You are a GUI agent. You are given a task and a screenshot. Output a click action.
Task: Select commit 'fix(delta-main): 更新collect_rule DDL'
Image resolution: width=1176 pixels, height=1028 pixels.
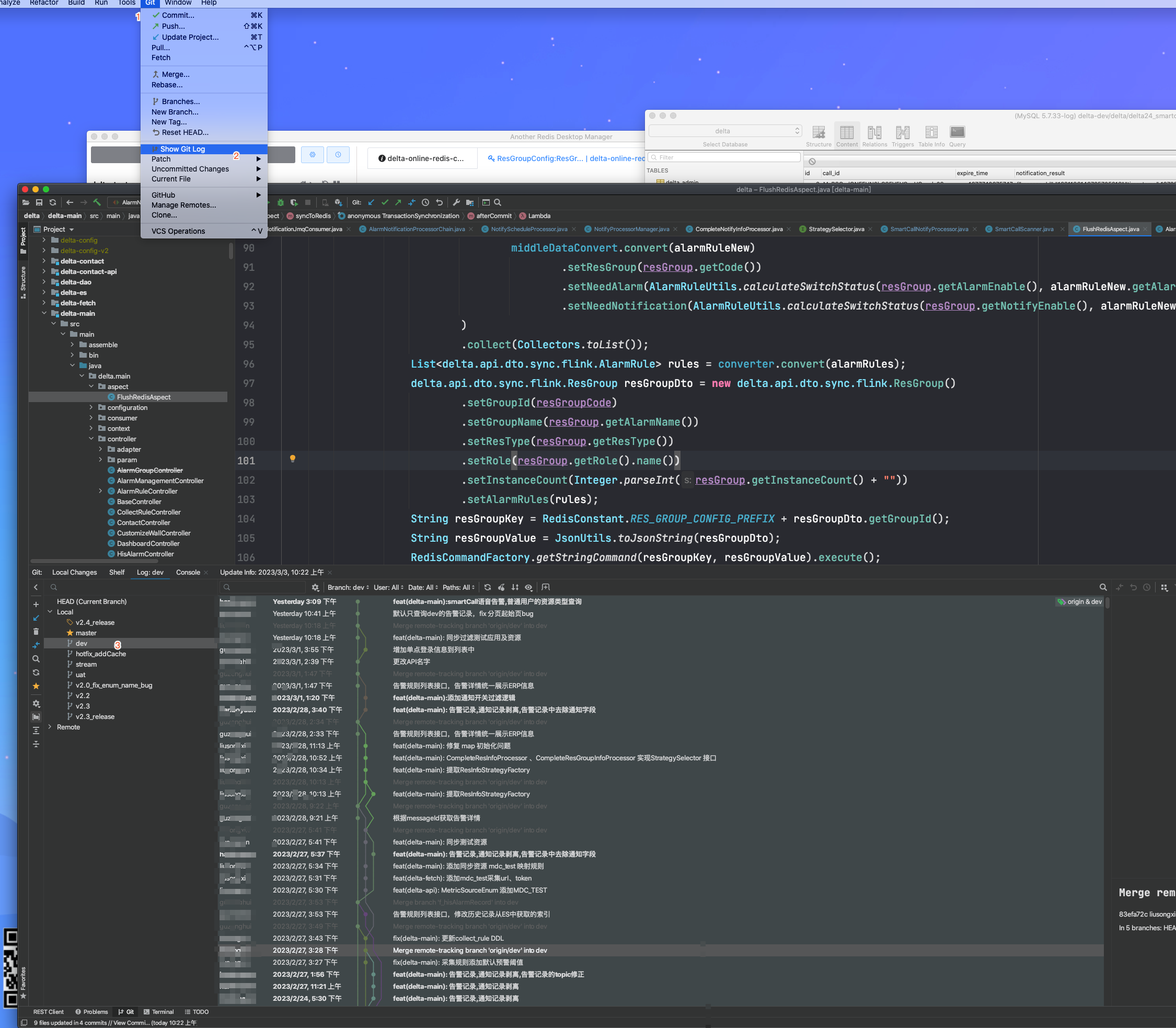[x=448, y=939]
